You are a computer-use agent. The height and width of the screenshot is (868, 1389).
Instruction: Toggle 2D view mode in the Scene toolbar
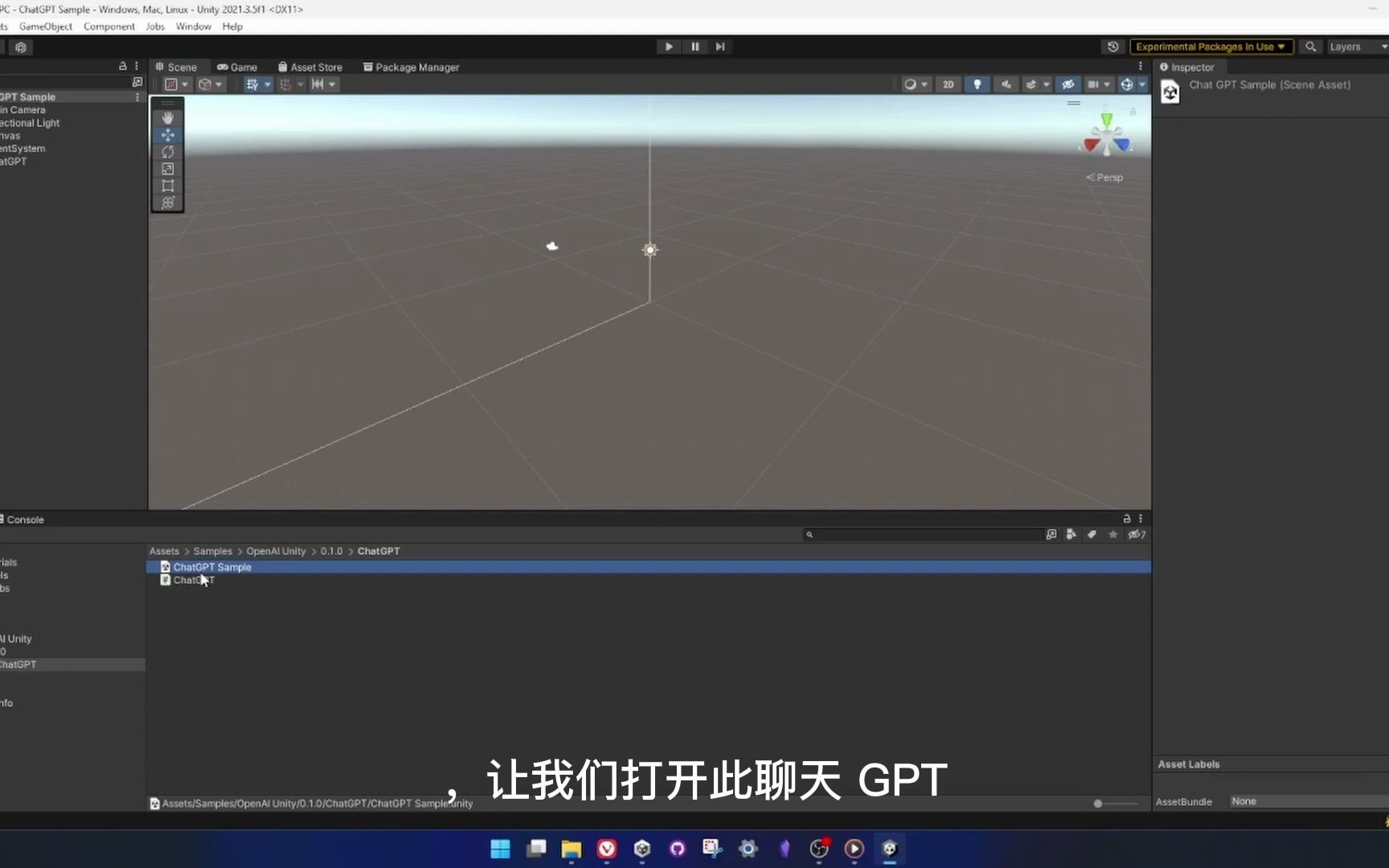tap(948, 84)
